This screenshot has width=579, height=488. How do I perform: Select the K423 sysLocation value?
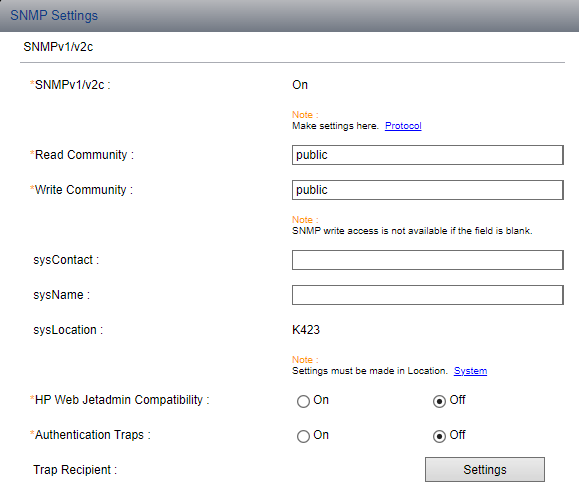pyautogui.click(x=306, y=330)
